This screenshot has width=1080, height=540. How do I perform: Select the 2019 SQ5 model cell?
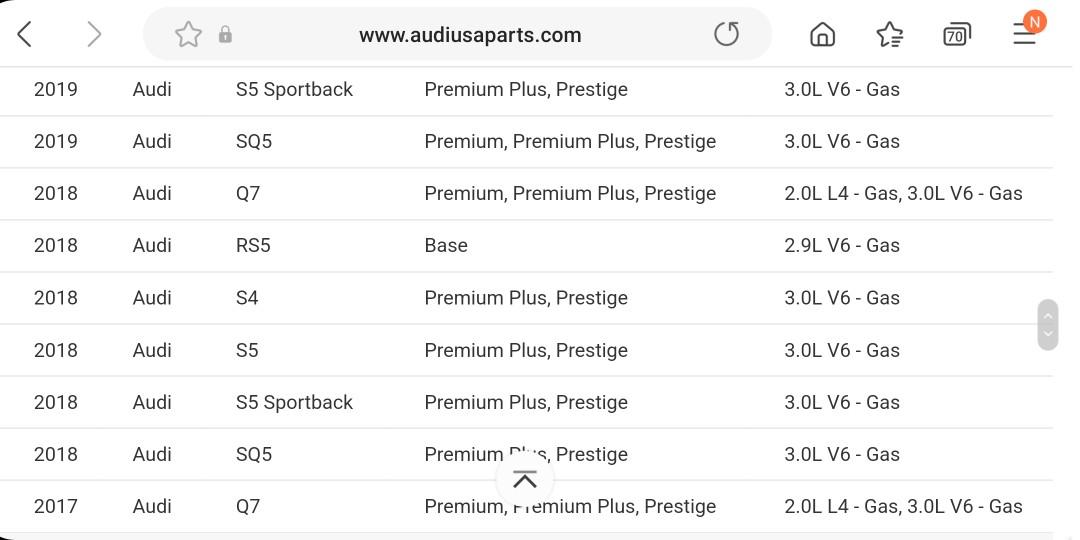tap(254, 142)
